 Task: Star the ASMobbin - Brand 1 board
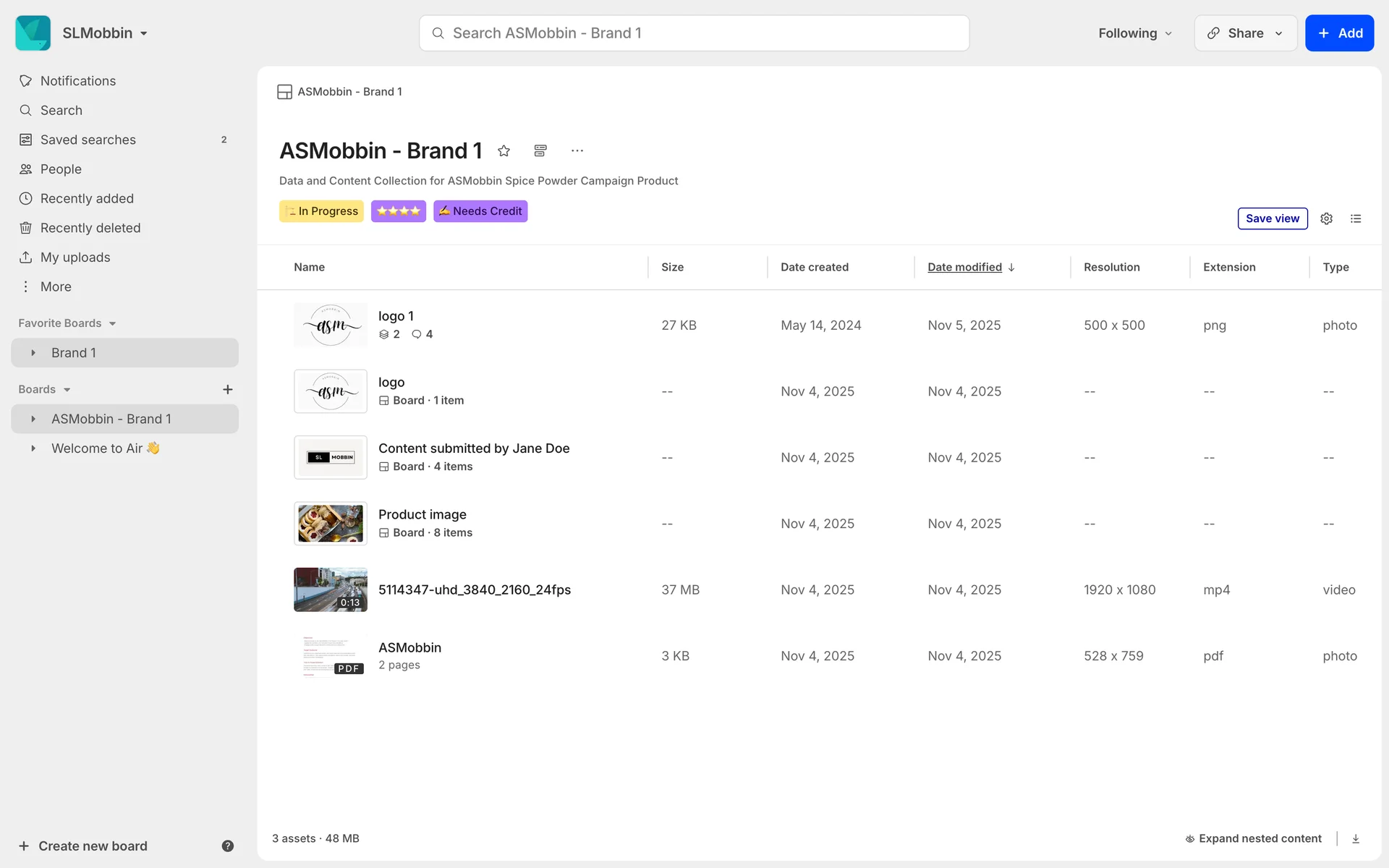(504, 150)
